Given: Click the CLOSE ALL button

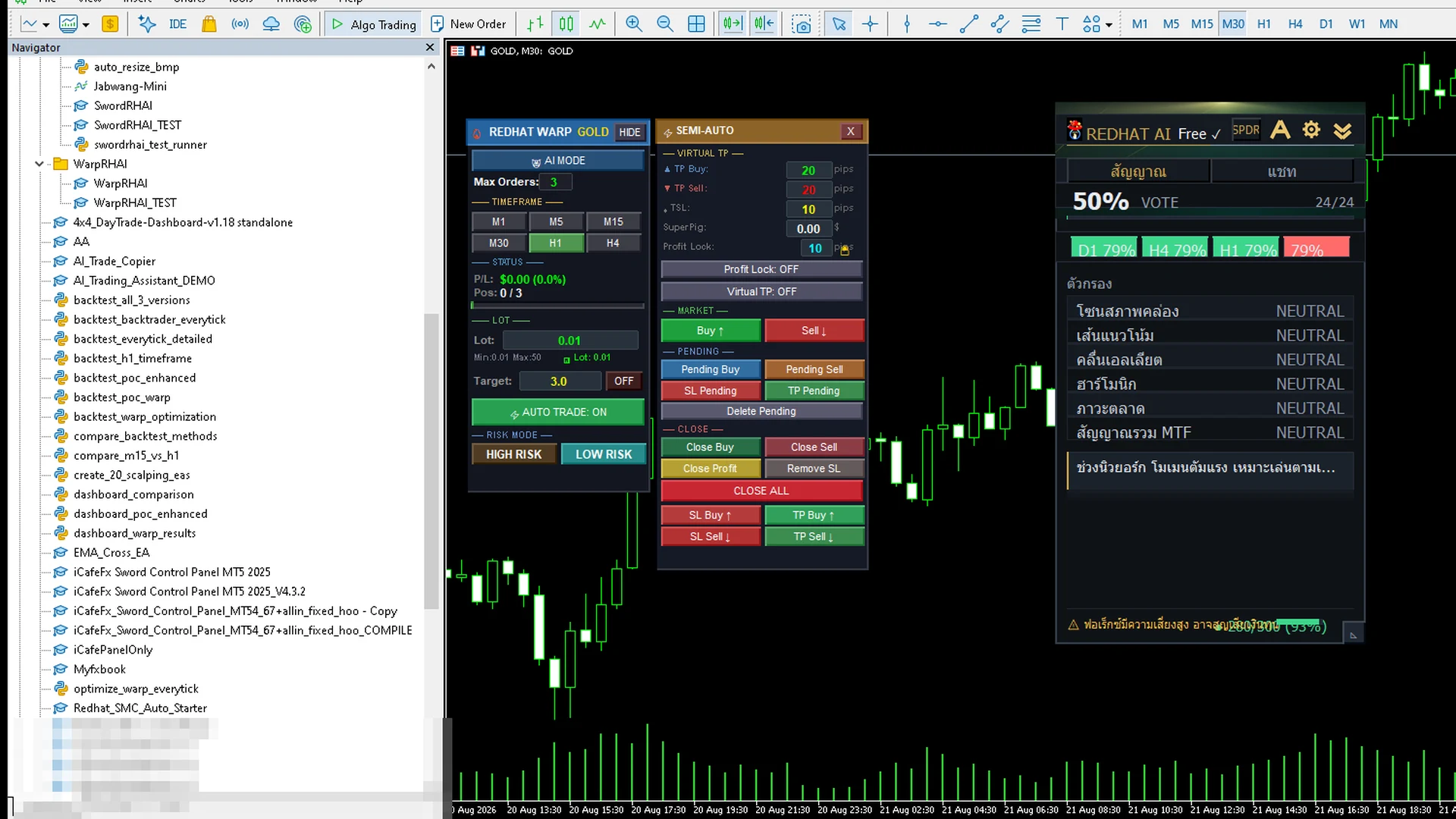Looking at the screenshot, I should coord(761,491).
